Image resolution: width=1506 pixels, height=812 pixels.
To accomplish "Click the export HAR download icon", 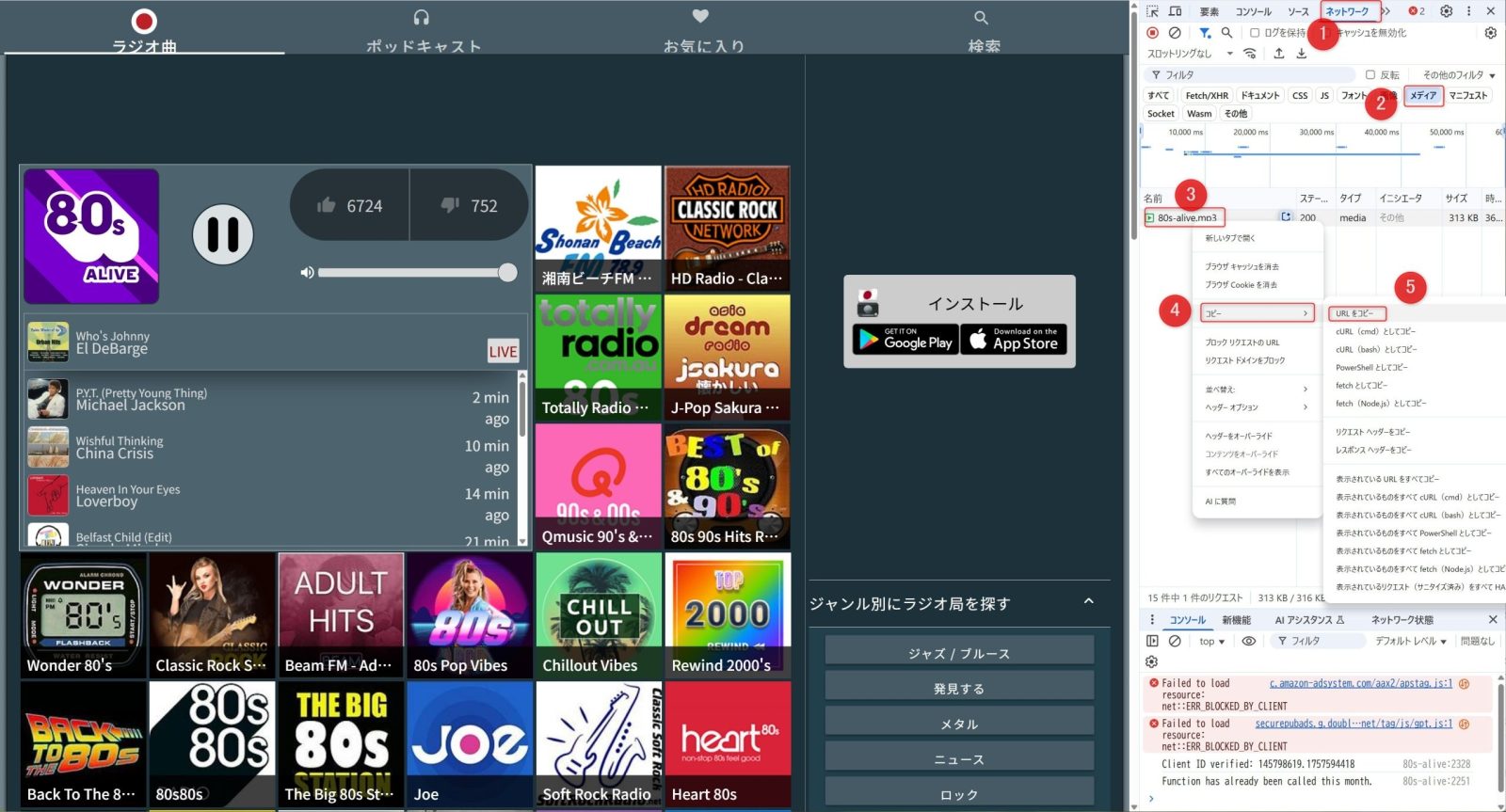I will pos(1302,54).
